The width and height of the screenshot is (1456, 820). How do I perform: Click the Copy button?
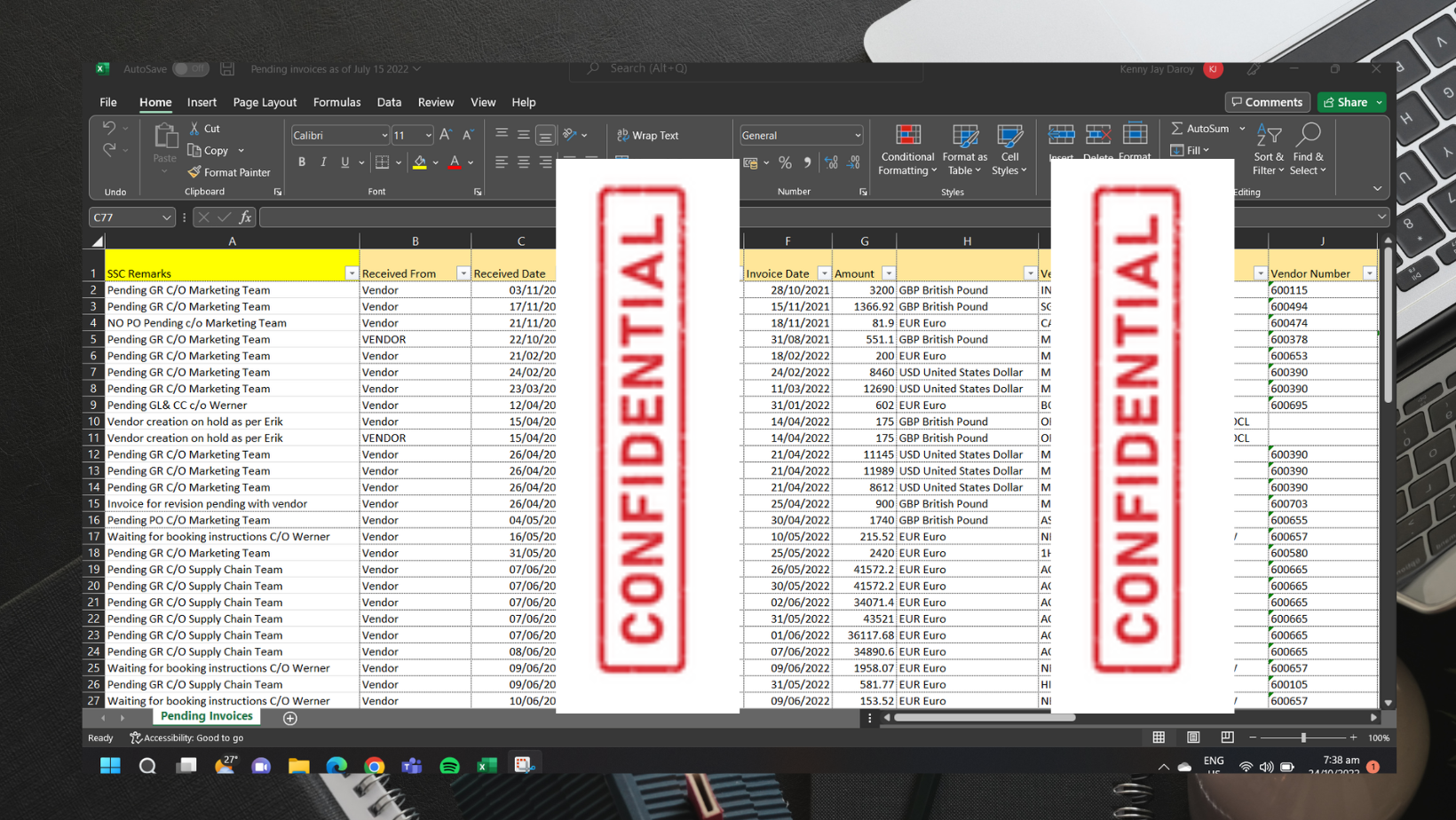[x=210, y=151]
